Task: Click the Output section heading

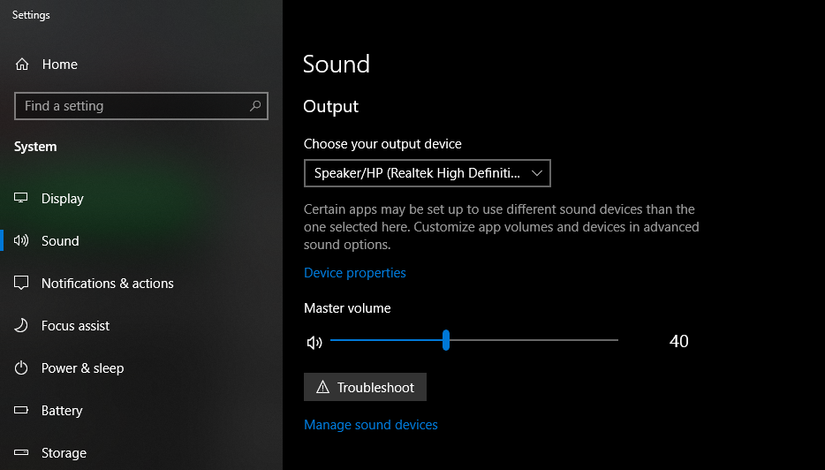Action: [331, 106]
